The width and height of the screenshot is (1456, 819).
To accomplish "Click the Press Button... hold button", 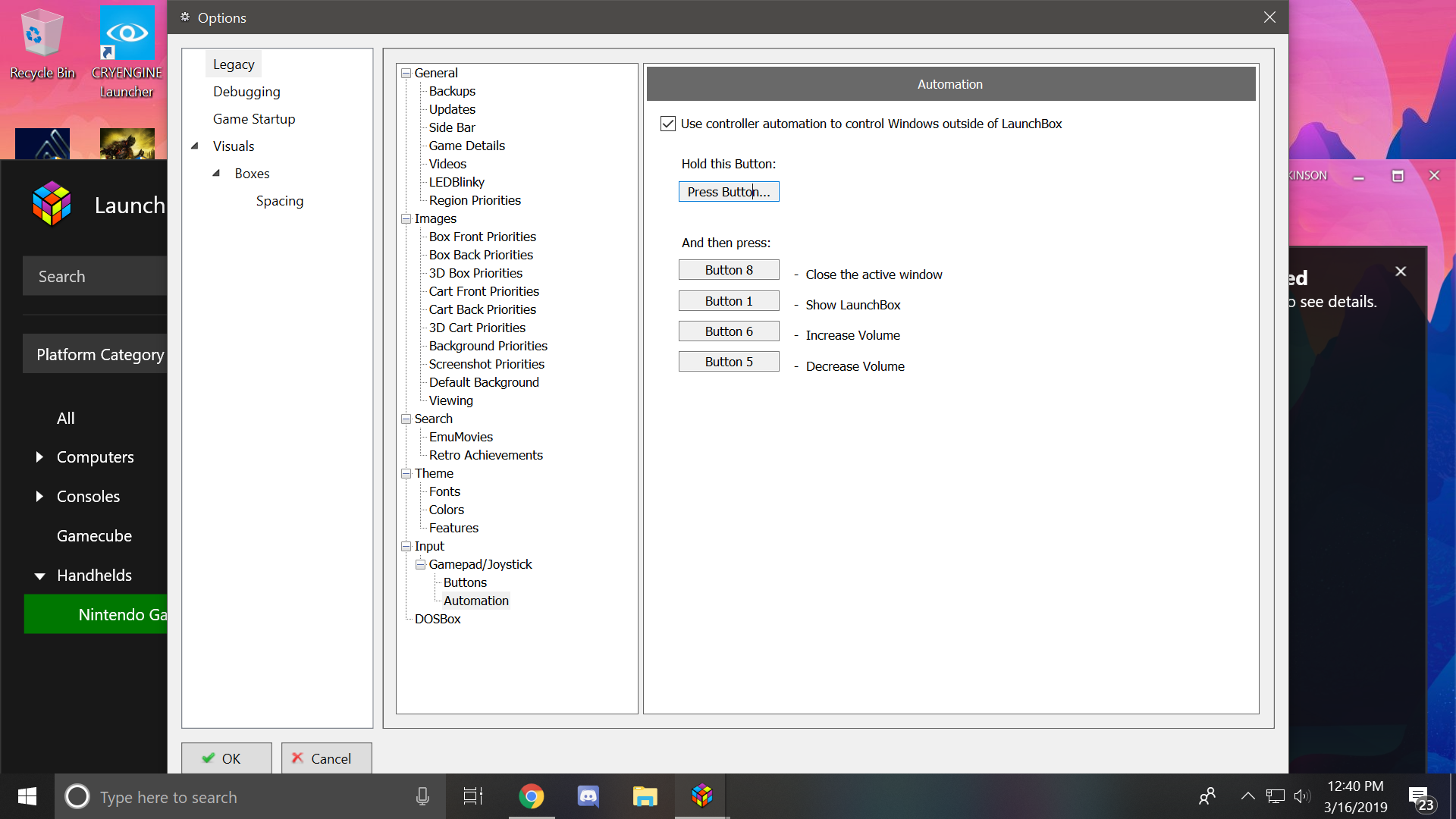I will pos(729,192).
